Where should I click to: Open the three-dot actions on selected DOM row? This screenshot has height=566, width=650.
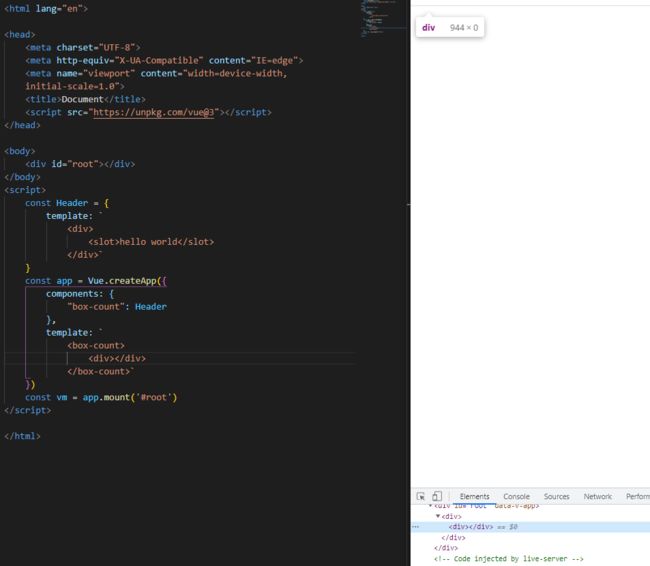pos(415,527)
